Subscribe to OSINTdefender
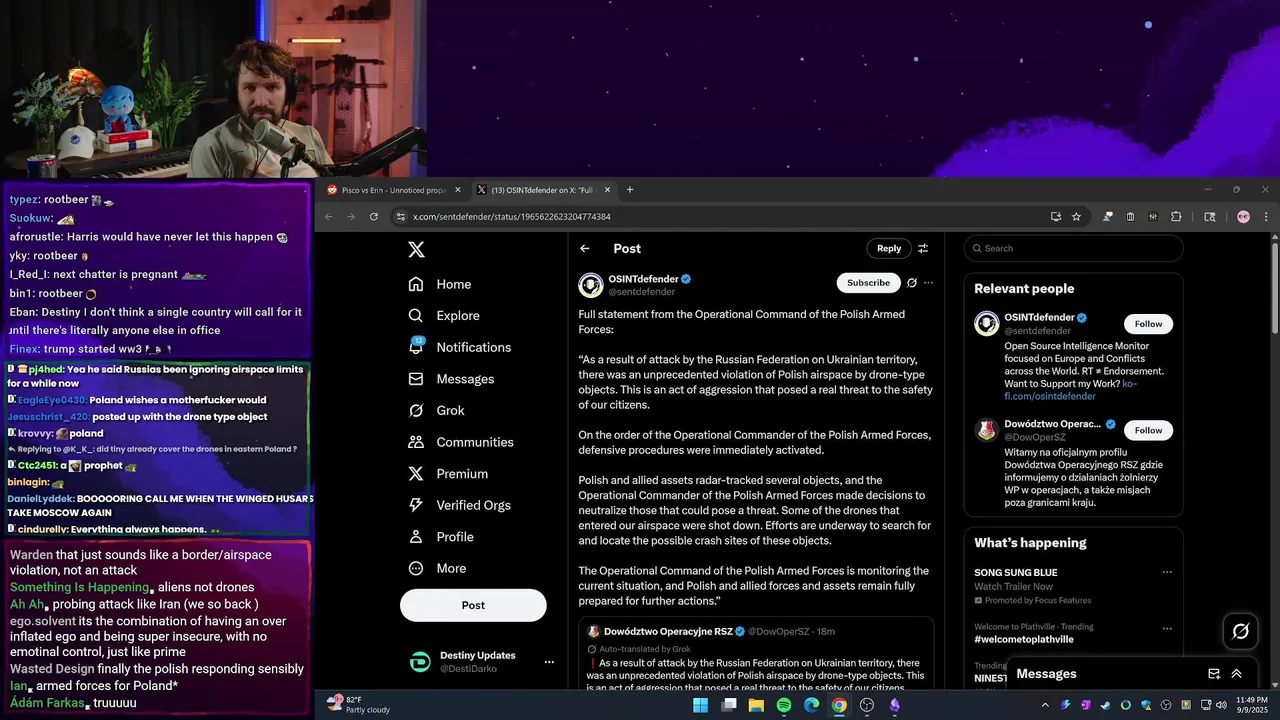1280x720 pixels. tap(868, 283)
